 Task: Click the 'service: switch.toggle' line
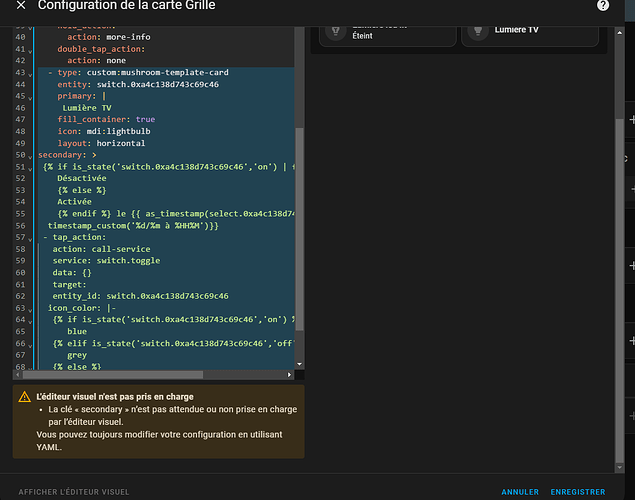106,261
